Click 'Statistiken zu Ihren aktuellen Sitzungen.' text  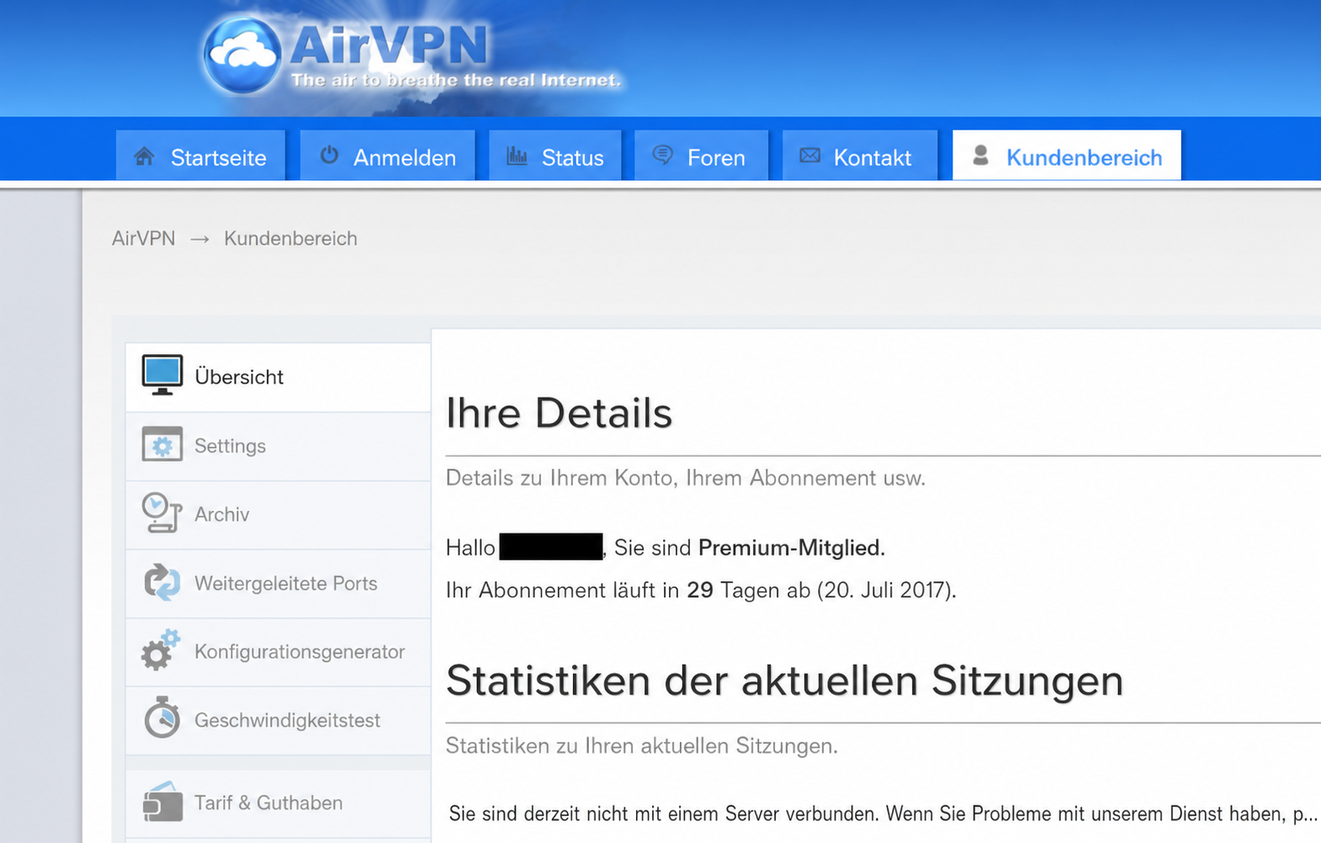pos(642,746)
